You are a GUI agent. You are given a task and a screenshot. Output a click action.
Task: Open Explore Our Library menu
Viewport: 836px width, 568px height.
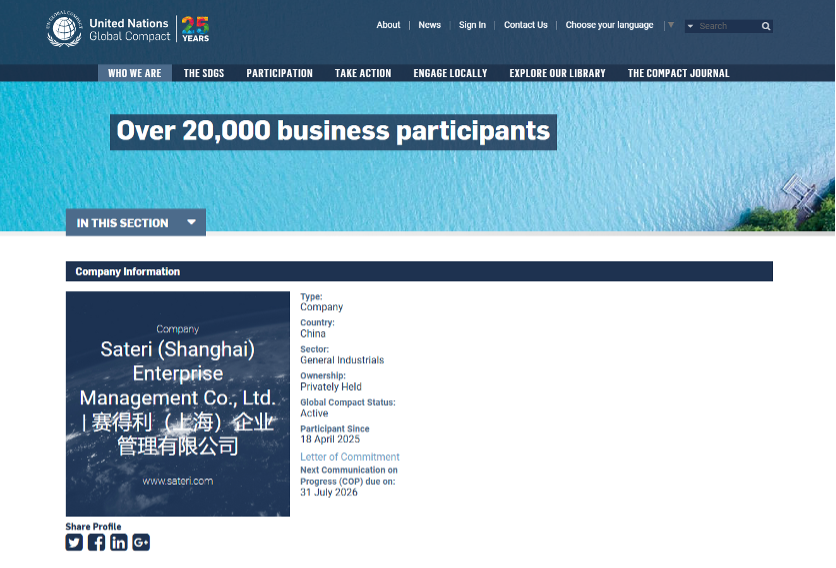pos(557,73)
